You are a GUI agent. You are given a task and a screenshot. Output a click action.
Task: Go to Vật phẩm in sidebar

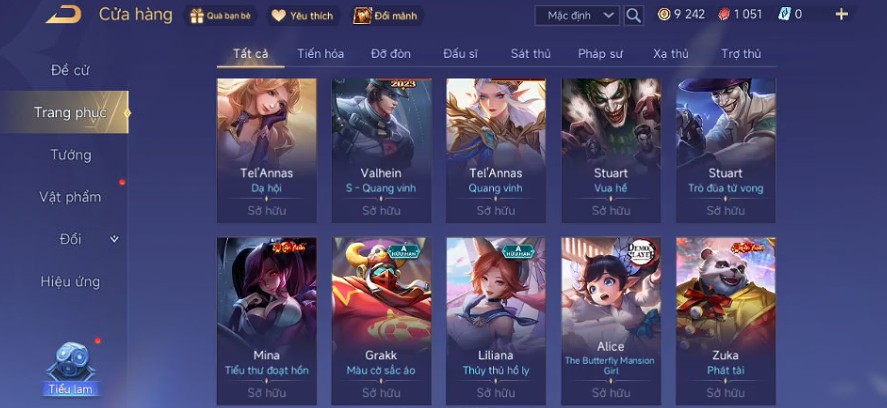70,197
